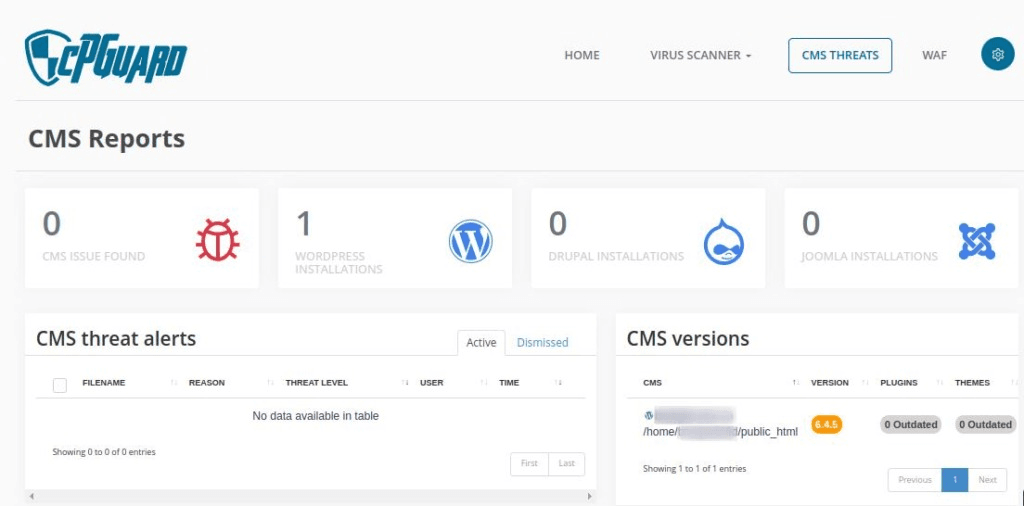Click the WORDPRESS INSTALLATIONS label
This screenshot has height=506, width=1024.
coord(338,262)
